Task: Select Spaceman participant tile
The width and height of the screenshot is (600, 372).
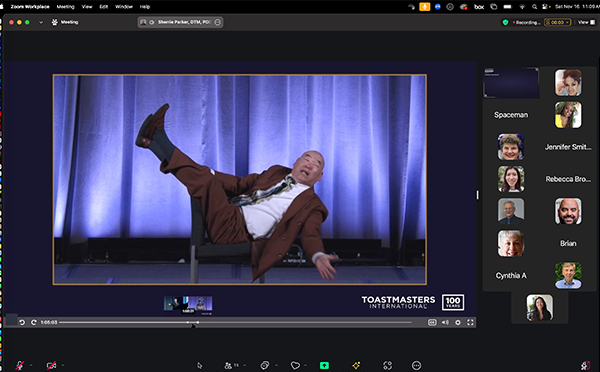Action: [511, 115]
